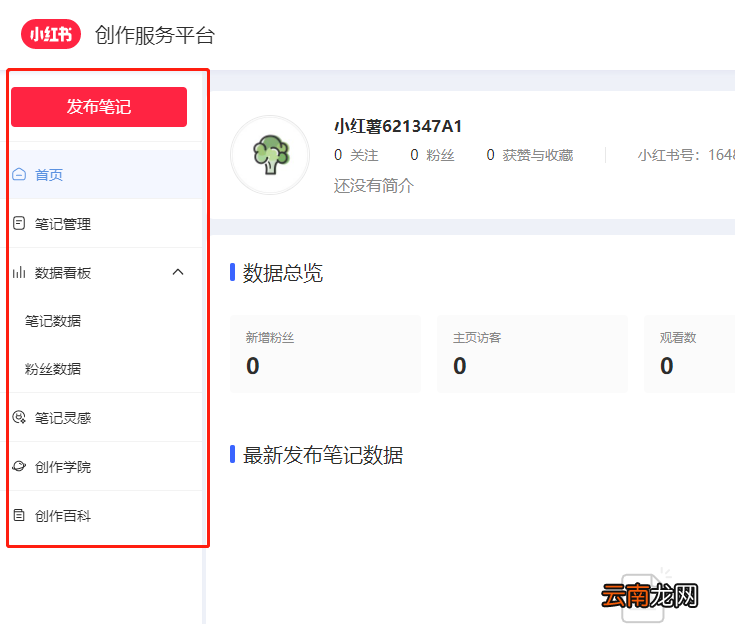Select the 数据看板 menu label

[63, 273]
